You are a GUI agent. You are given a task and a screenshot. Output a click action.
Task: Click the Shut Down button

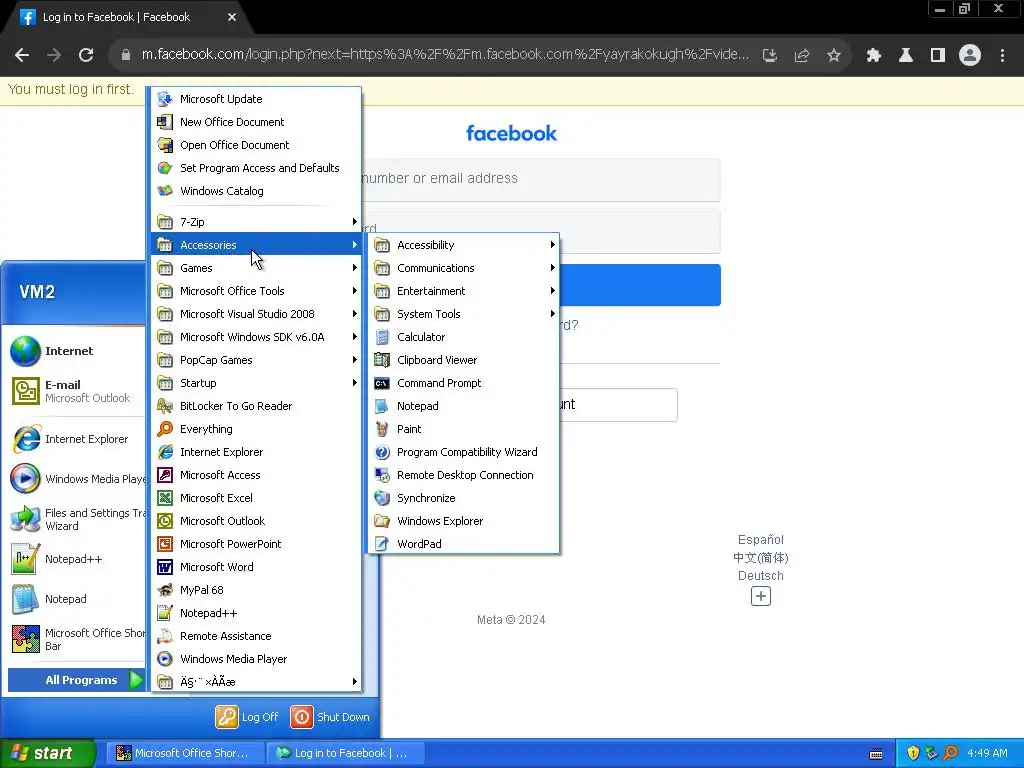pyautogui.click(x=330, y=716)
